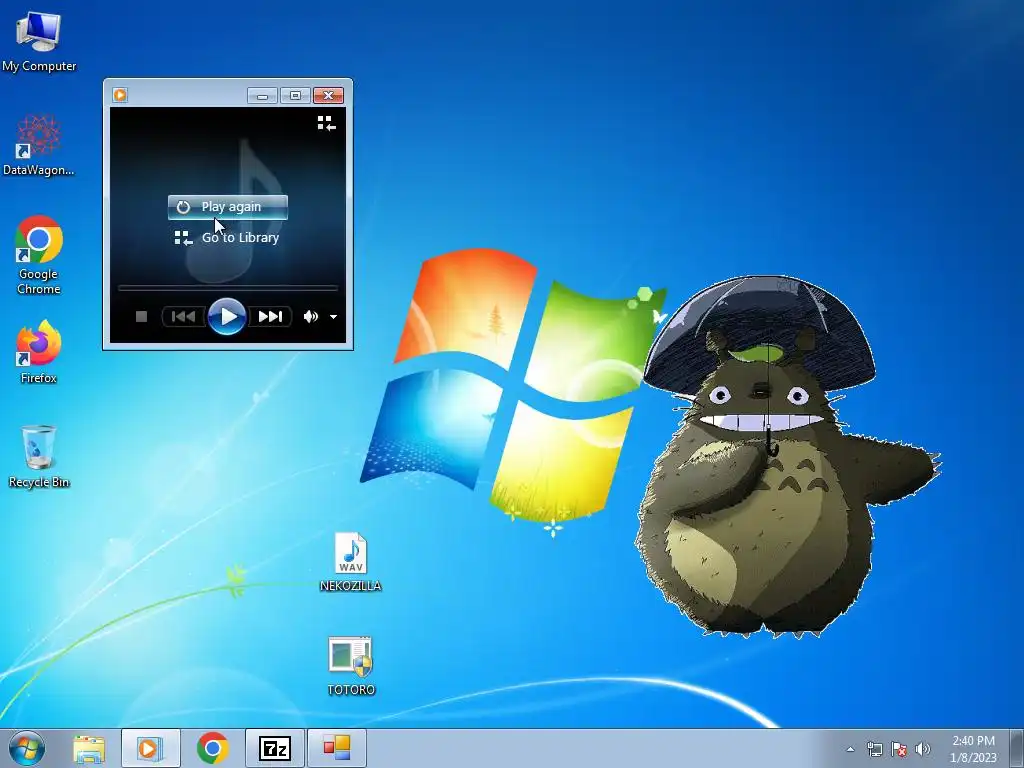Click Go to Library link
Screen dimensions: 1024x768
pyautogui.click(x=227, y=238)
